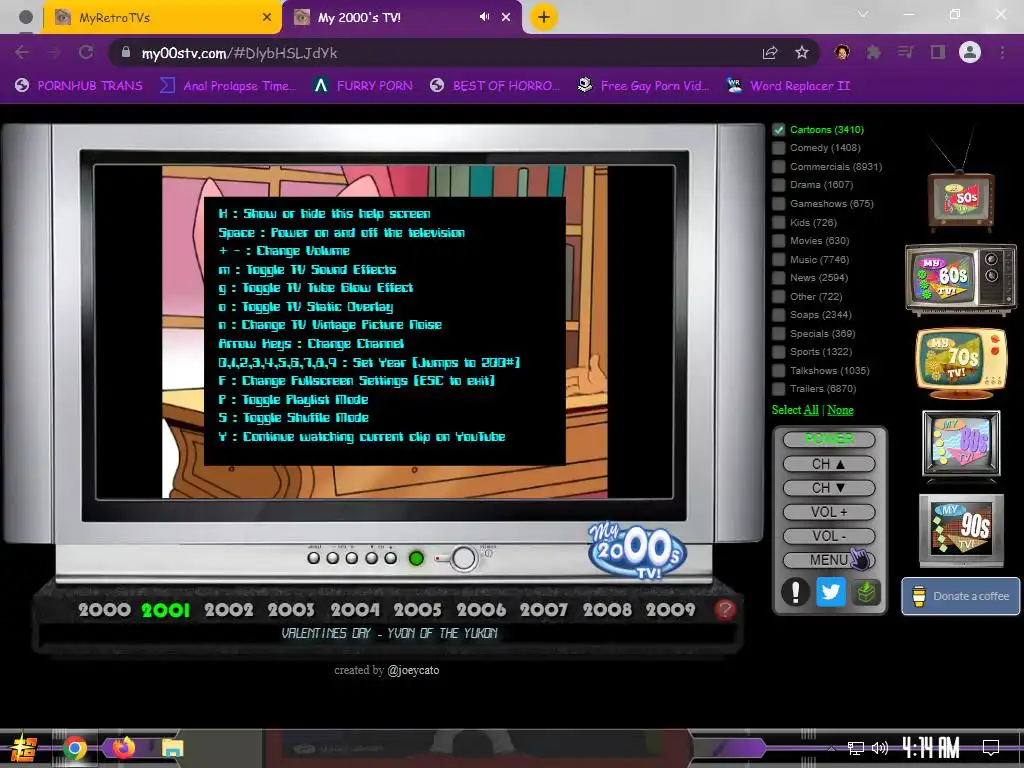Click the share page icon in address bar
The image size is (1024, 768).
(770, 53)
